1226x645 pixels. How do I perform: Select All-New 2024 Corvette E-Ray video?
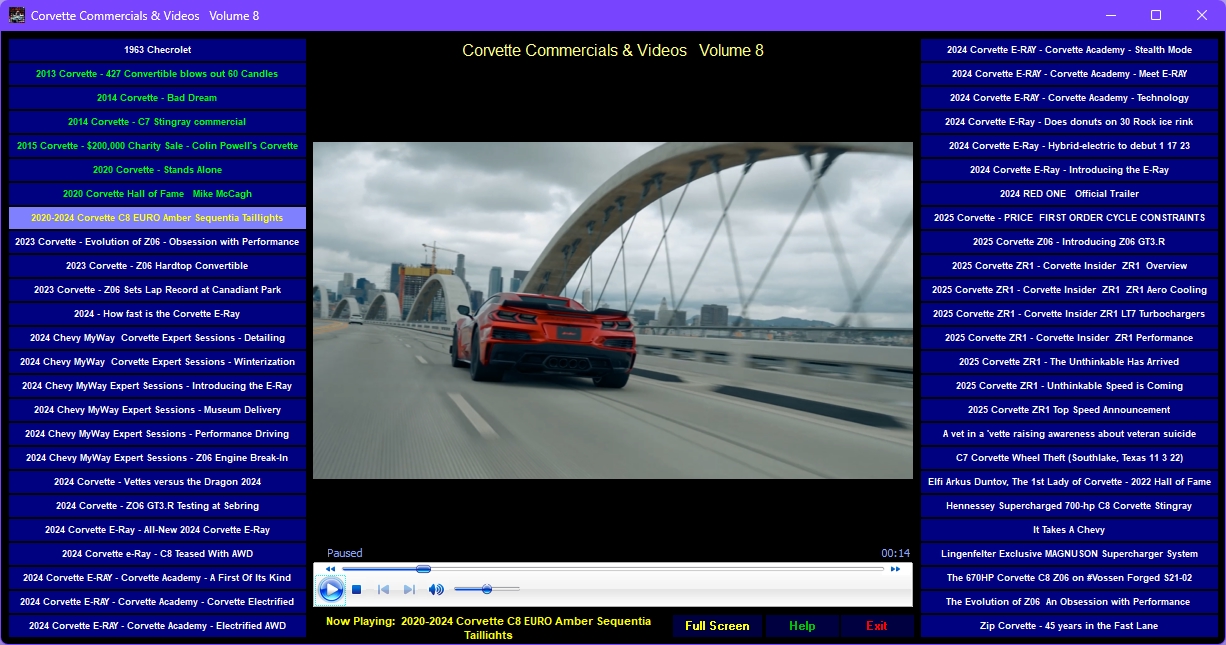tap(157, 530)
